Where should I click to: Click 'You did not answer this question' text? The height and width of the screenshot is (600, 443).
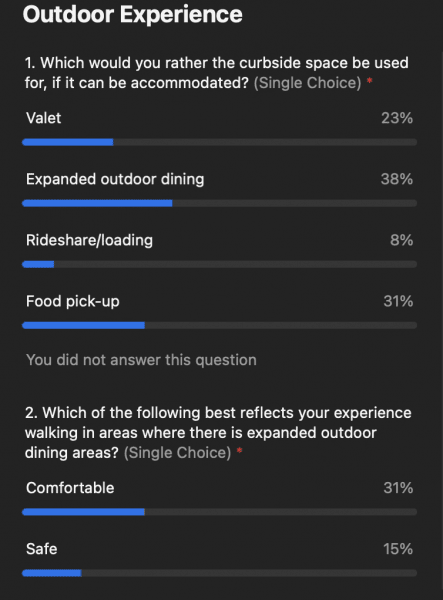pyautogui.click(x=141, y=360)
